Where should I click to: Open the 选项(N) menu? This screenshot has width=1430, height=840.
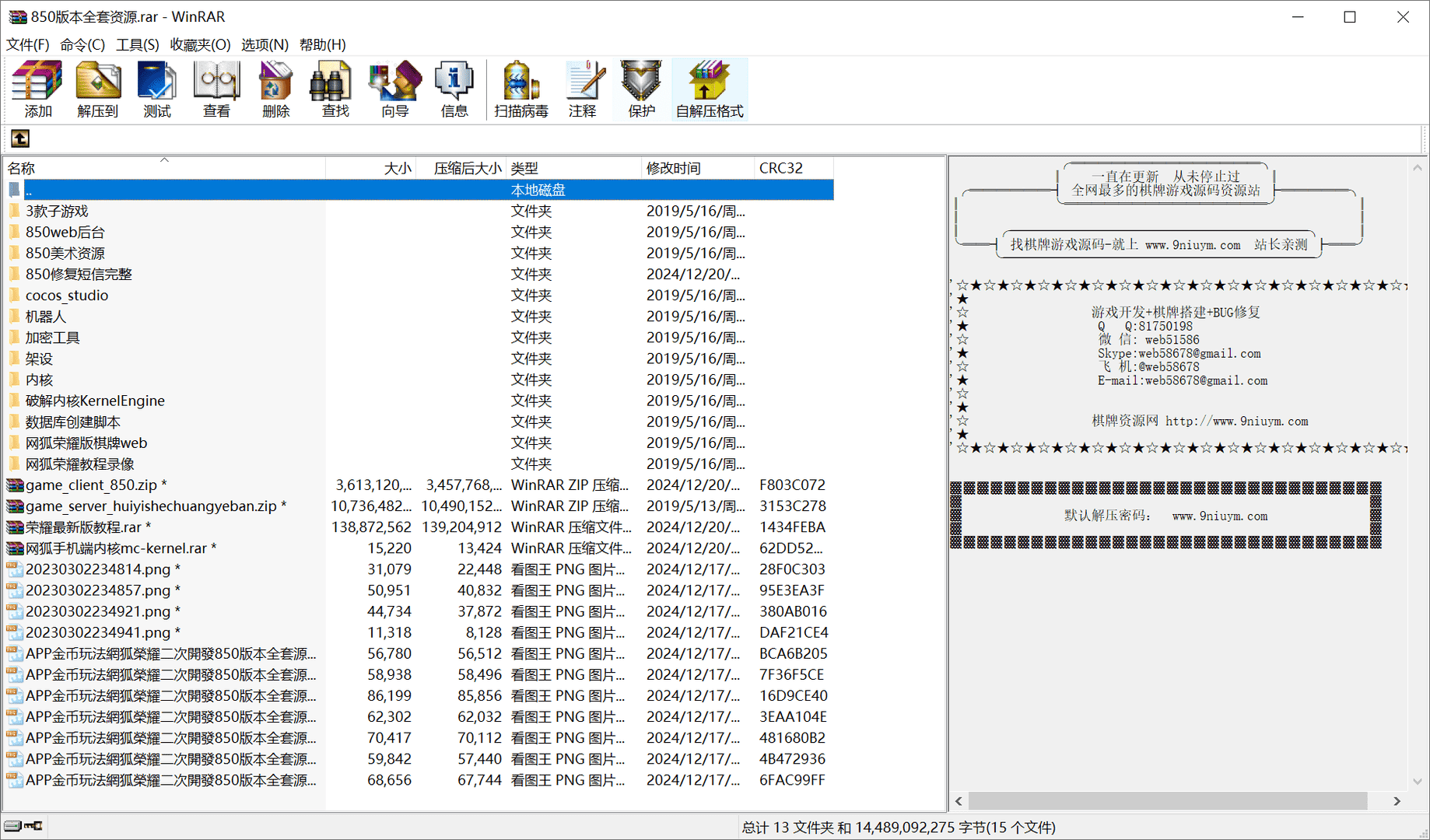click(265, 44)
